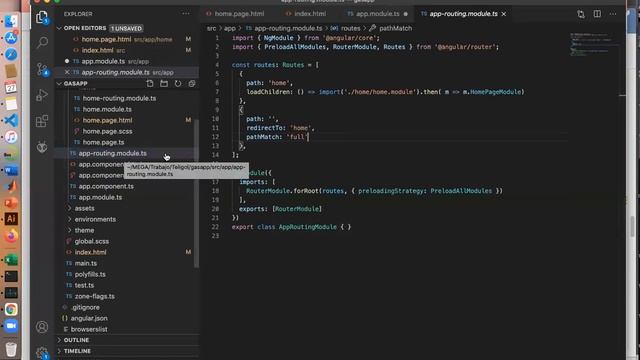The width and height of the screenshot is (640, 360).
Task: Open zone-flags.ts in file tree
Action: pos(95,296)
